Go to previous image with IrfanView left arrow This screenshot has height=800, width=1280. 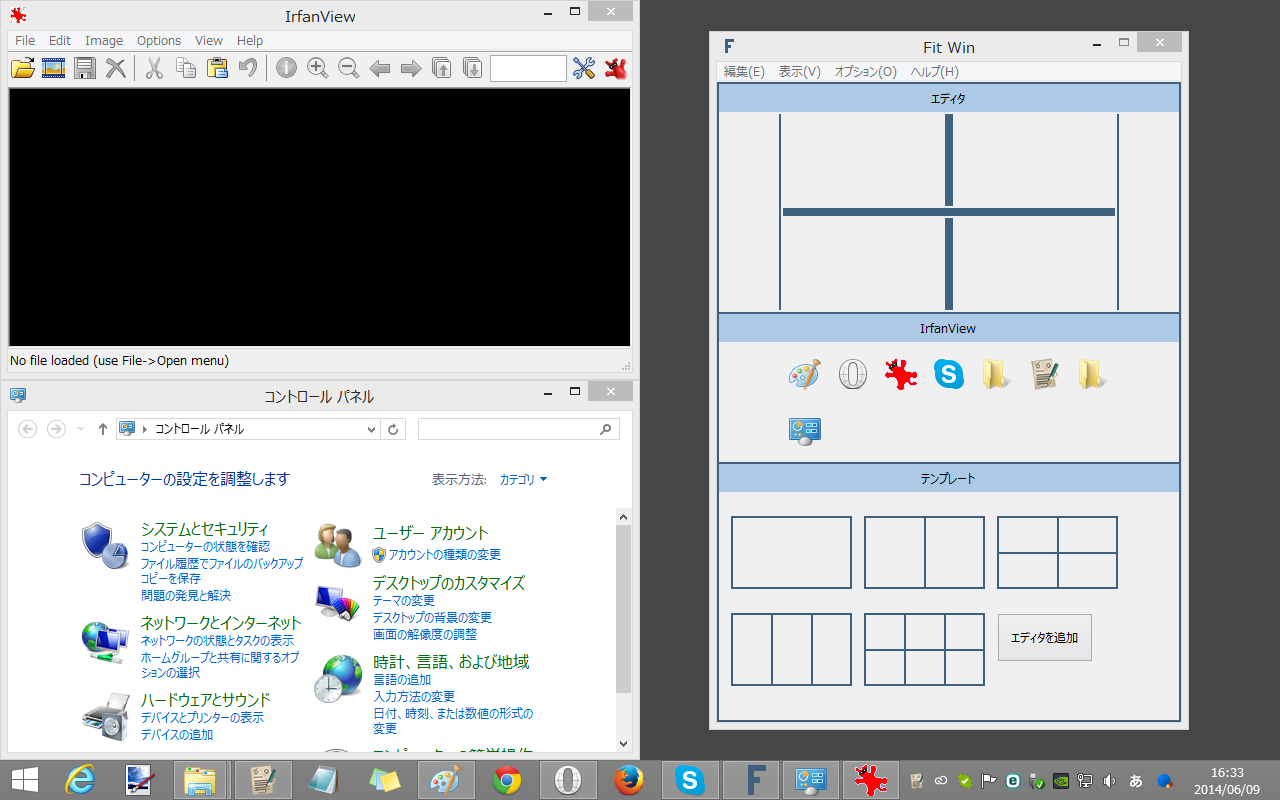click(380, 68)
